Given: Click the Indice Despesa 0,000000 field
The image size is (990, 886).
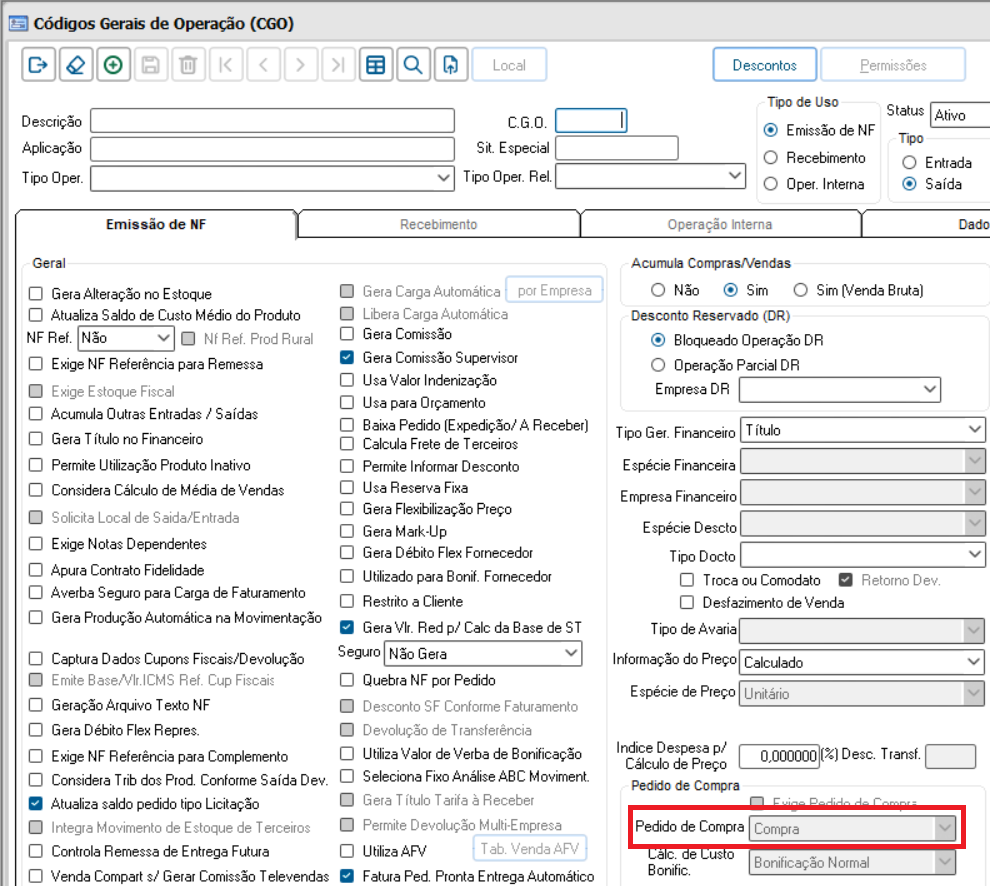Looking at the screenshot, I should coord(779,756).
